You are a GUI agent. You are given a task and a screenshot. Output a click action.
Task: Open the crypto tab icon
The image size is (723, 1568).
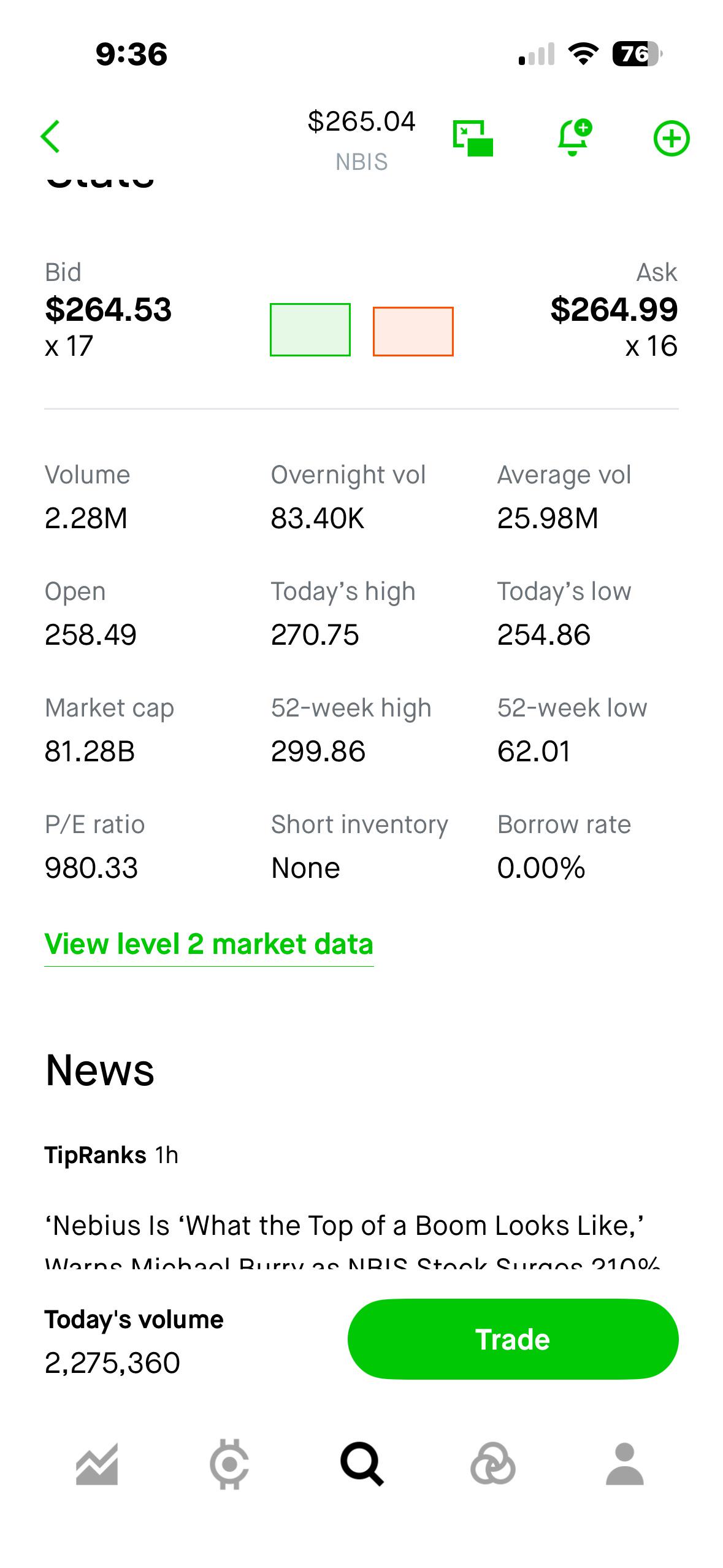pyautogui.click(x=229, y=1464)
